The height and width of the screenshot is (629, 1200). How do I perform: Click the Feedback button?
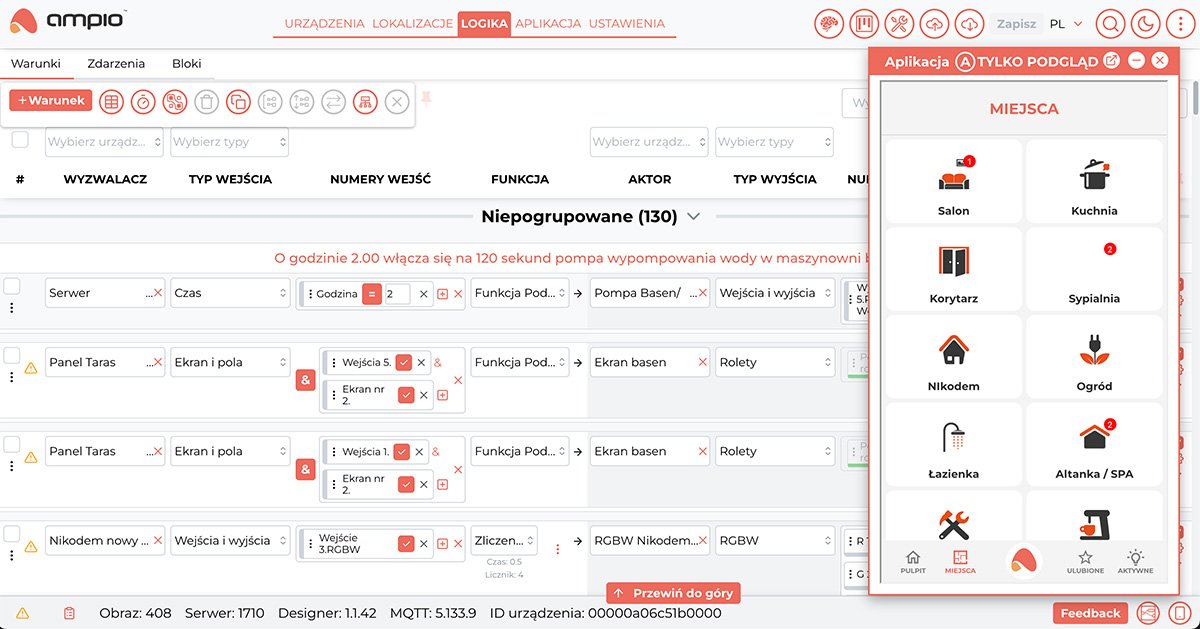pos(1090,613)
